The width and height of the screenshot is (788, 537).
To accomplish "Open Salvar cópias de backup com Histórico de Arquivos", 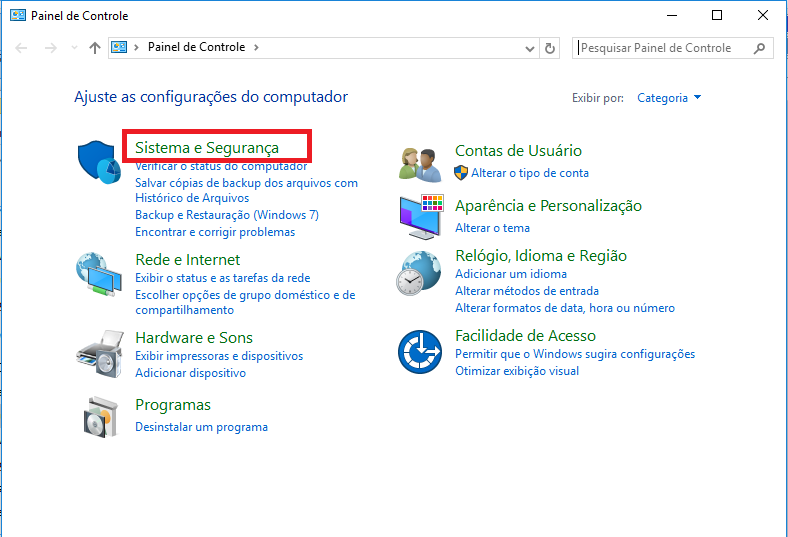I will (x=246, y=190).
